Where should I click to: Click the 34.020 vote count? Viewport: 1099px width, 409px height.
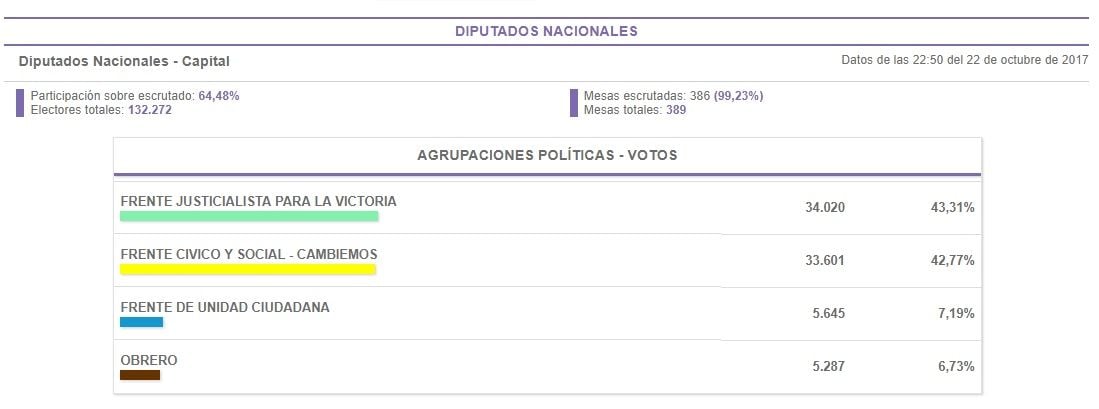pyautogui.click(x=824, y=208)
